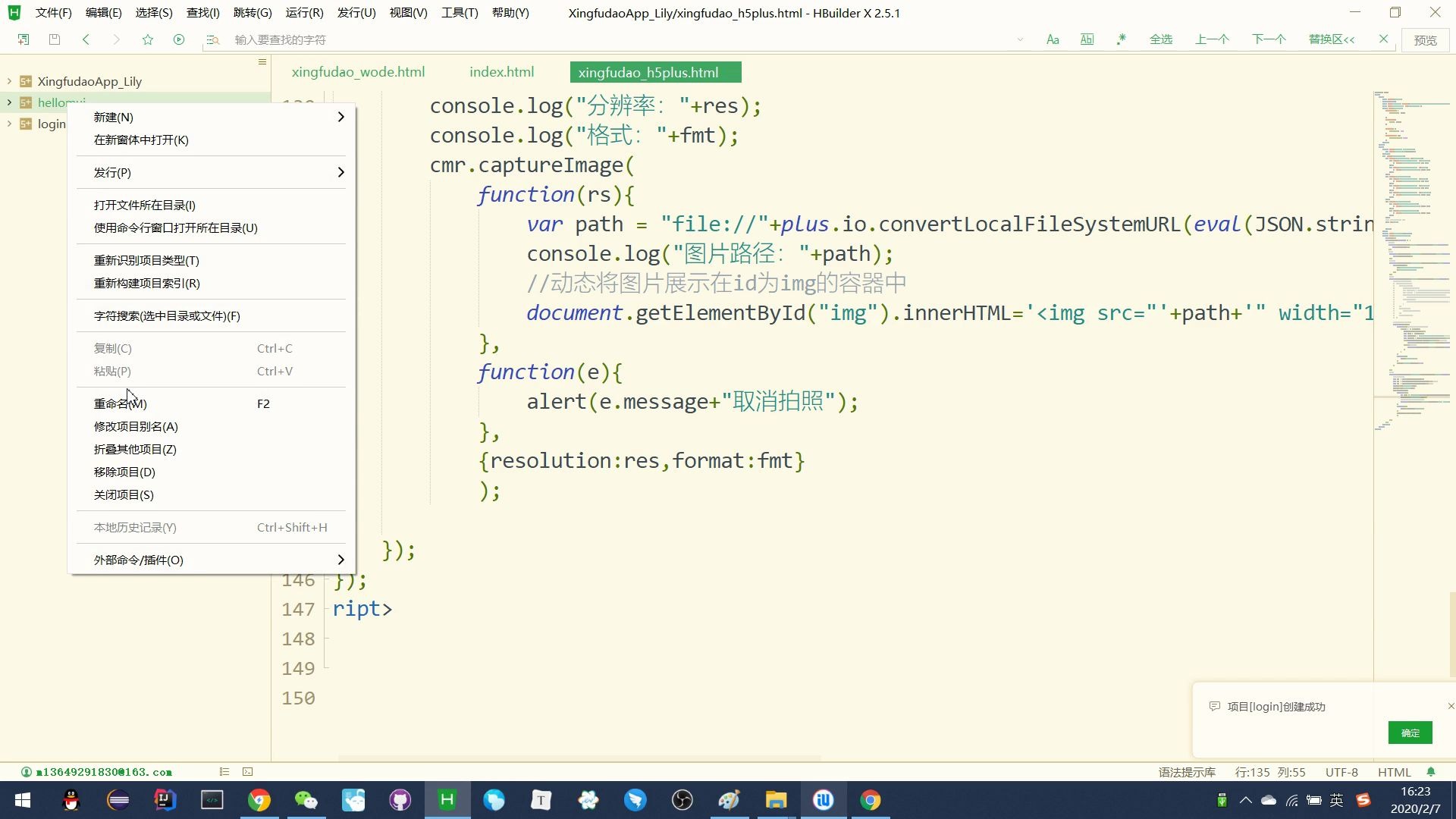This screenshot has height=819, width=1456.
Task: Click the file search icon beside search box
Action: tap(213, 39)
